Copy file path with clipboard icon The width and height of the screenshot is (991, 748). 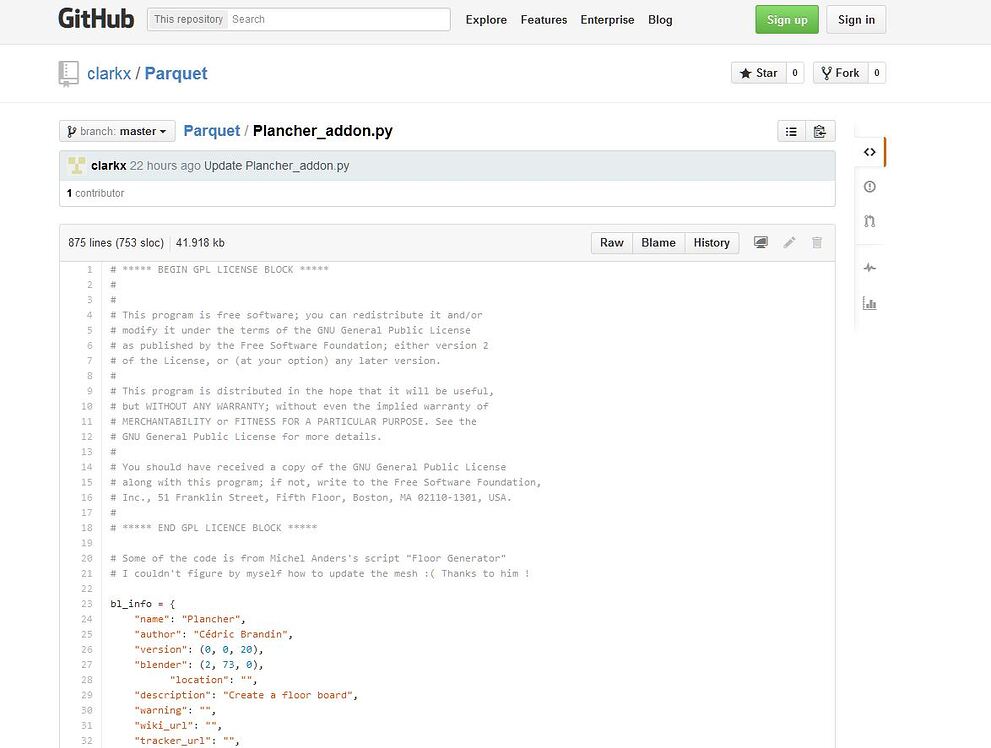820,131
